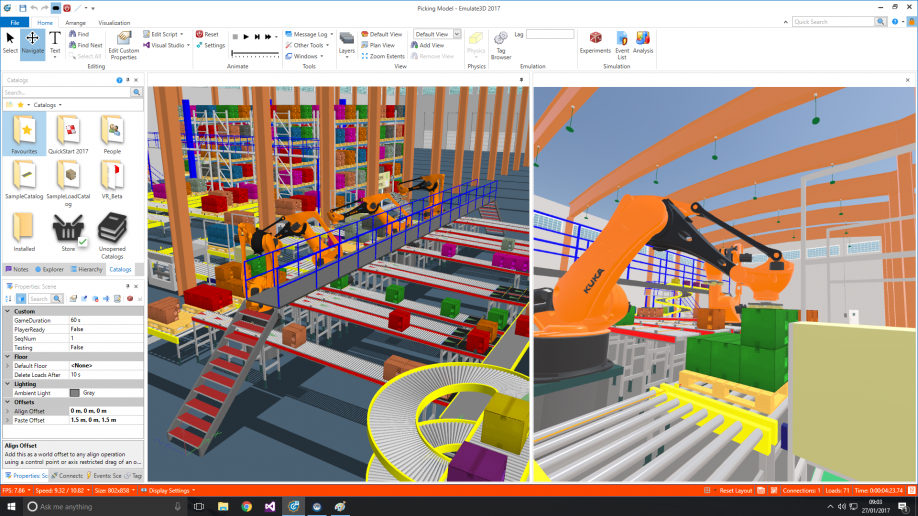
Task: Click the Quick Search field
Action: pyautogui.click(x=834, y=22)
